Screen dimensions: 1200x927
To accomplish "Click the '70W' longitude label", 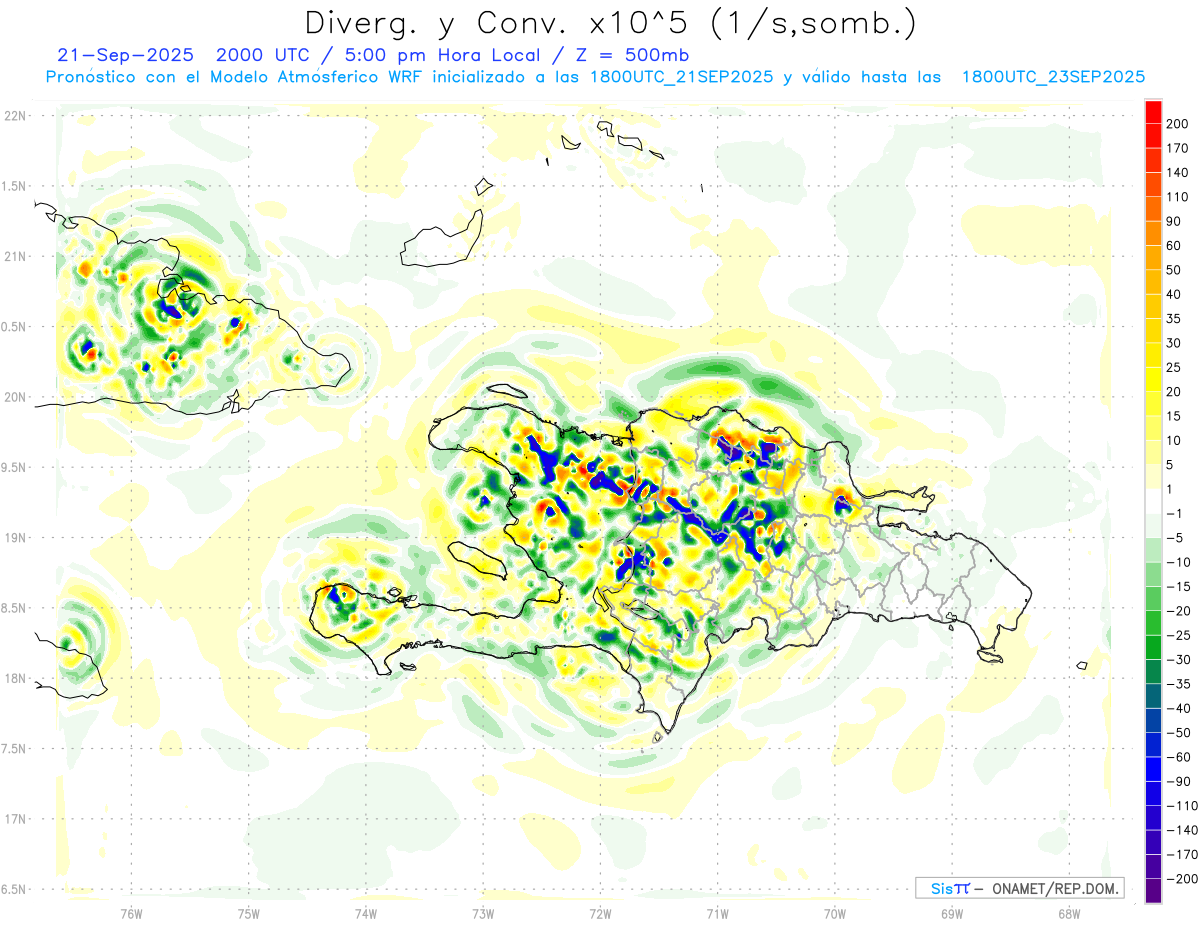I will tap(834, 913).
